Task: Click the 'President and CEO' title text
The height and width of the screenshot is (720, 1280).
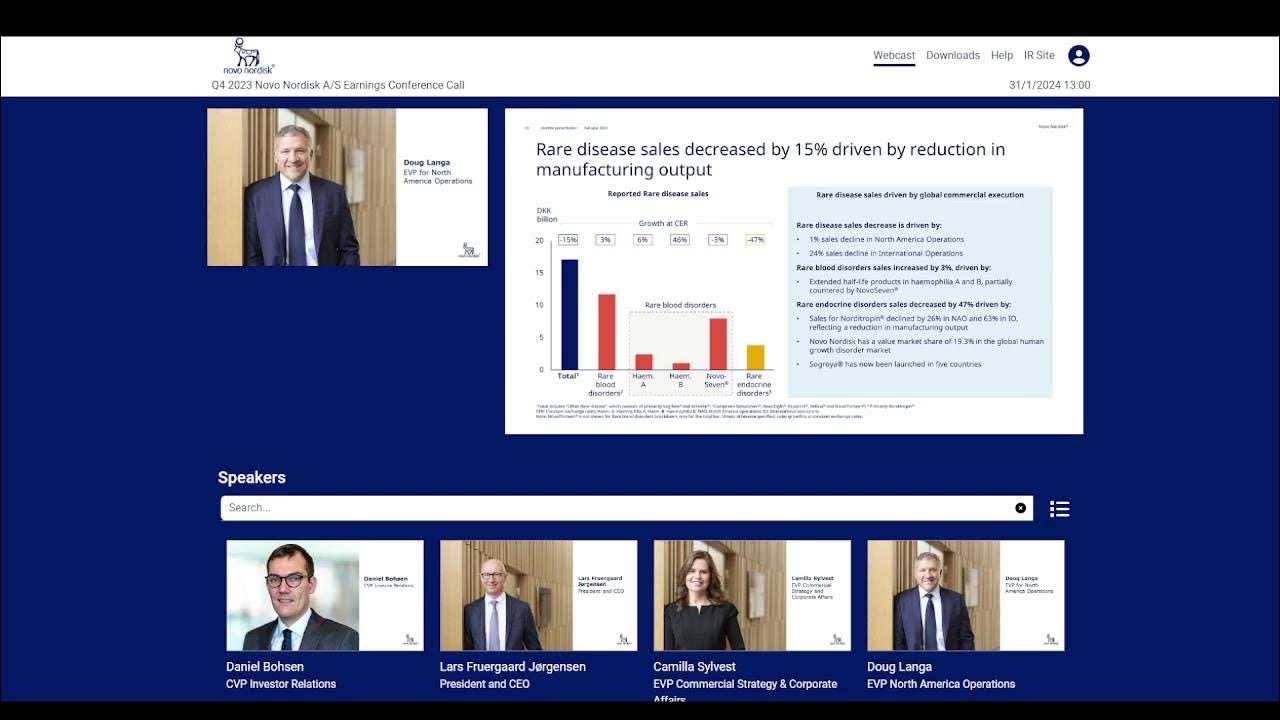Action: [484, 684]
